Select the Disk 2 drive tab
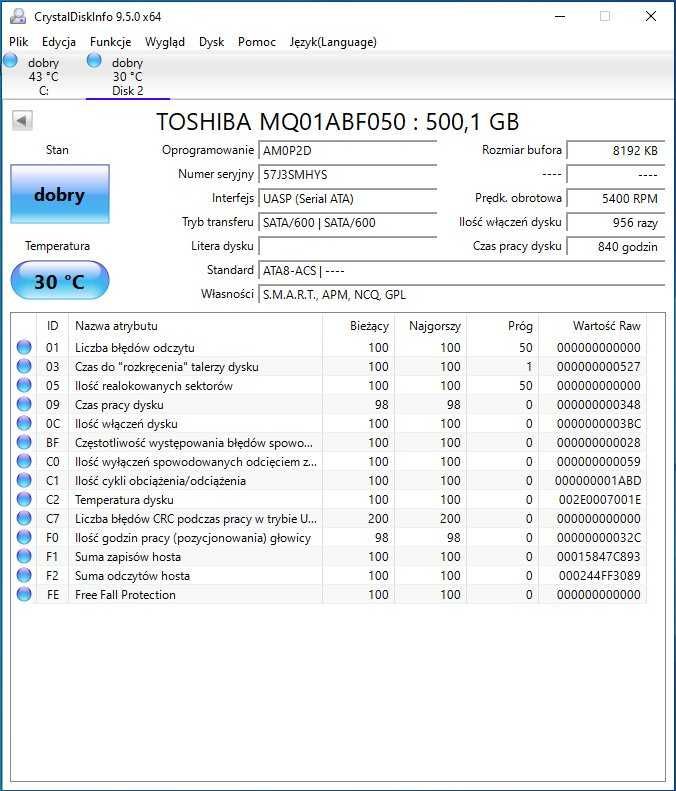This screenshot has height=791, width=676. click(128, 77)
